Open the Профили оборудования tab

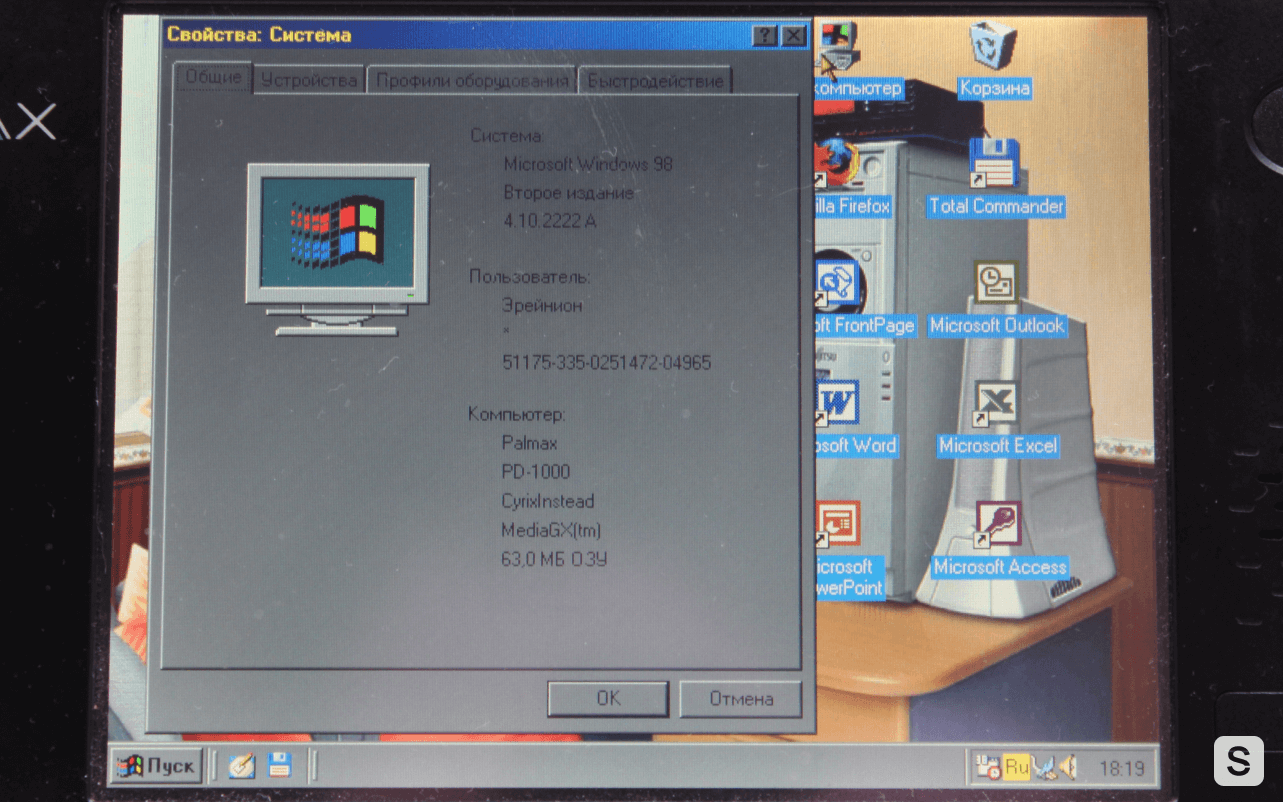click(472, 81)
